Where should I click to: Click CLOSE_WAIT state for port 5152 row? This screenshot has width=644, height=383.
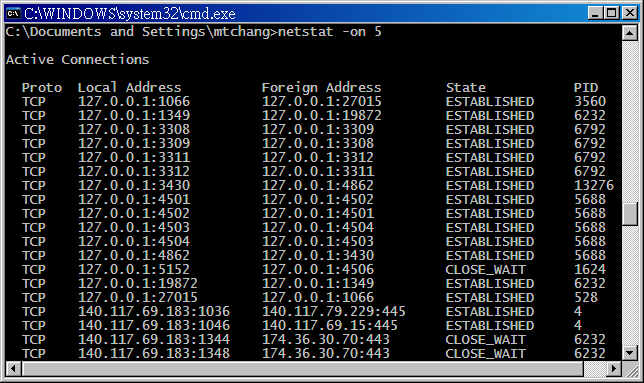485,270
